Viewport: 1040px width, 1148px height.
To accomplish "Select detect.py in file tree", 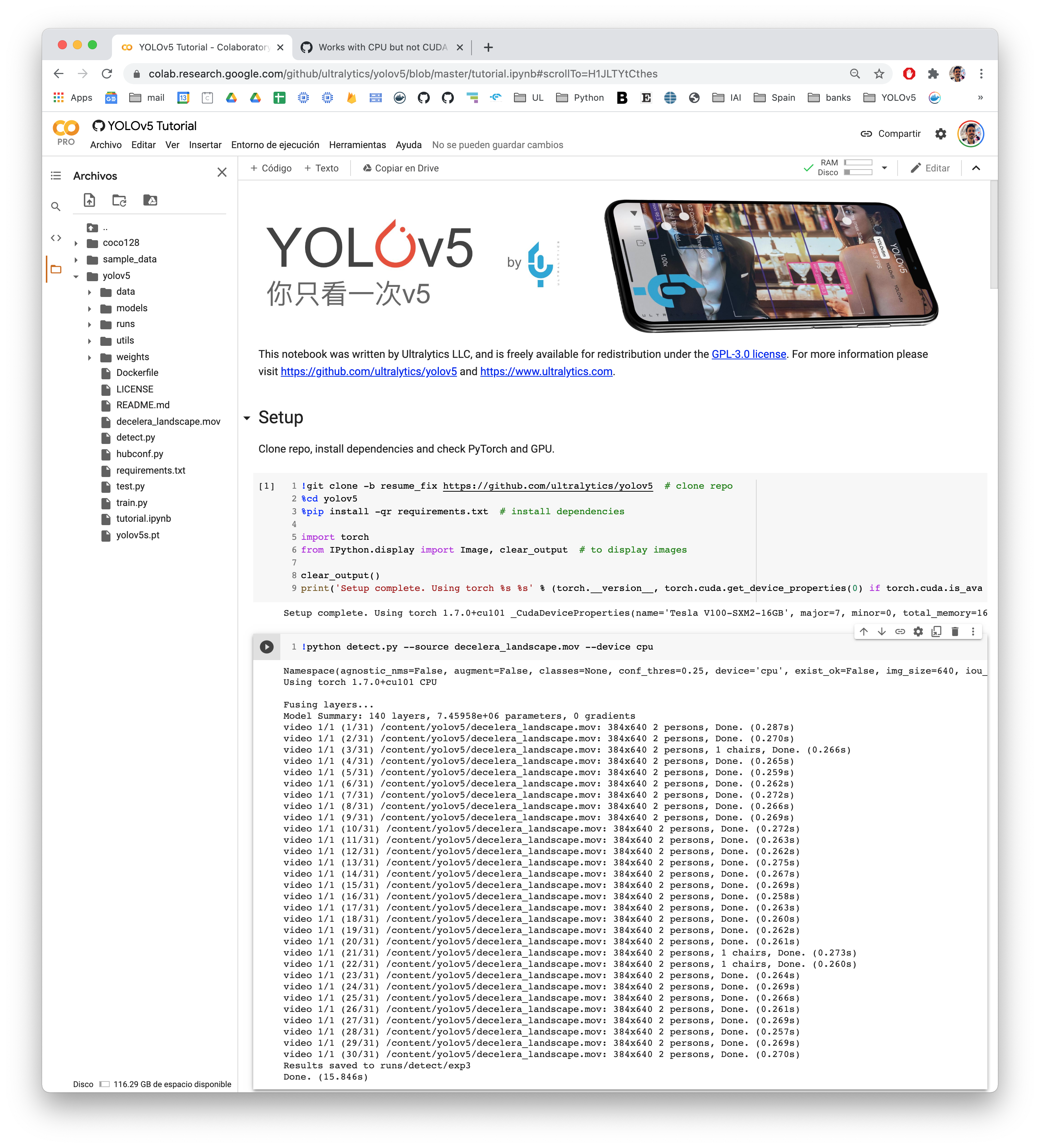I will [136, 437].
